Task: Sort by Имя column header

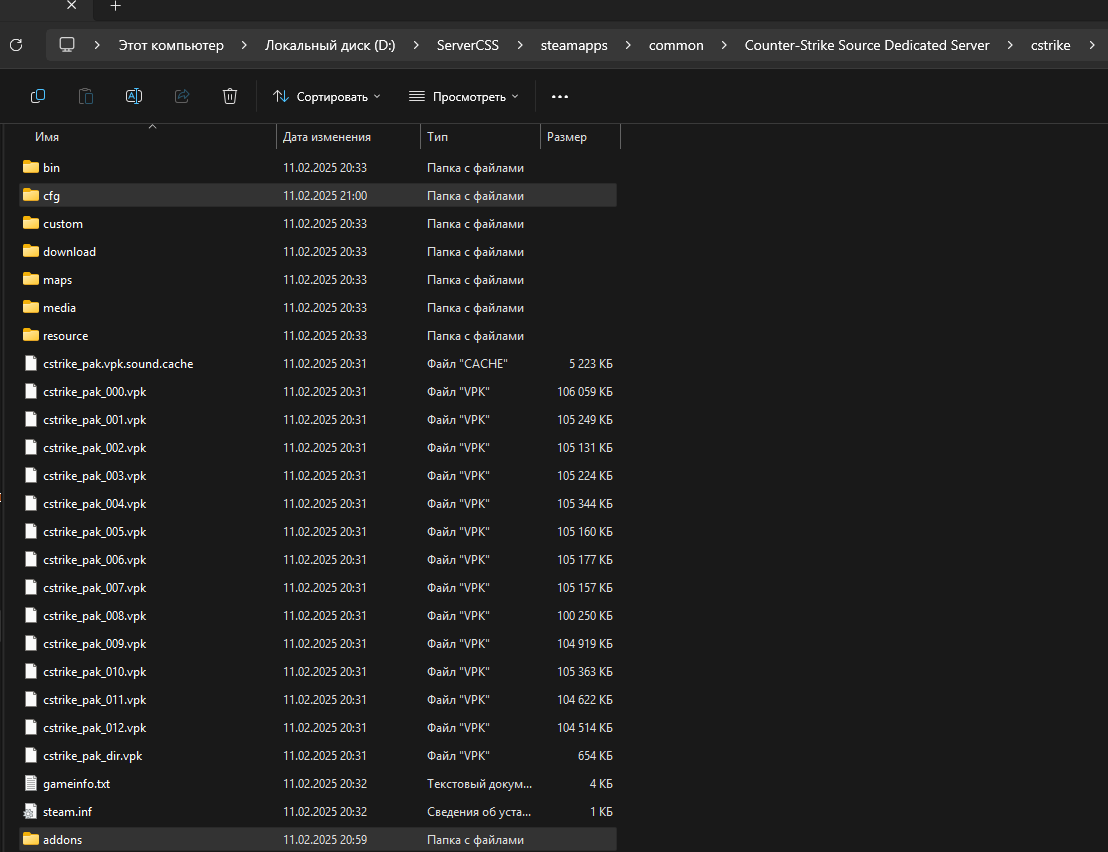Action: pos(47,137)
